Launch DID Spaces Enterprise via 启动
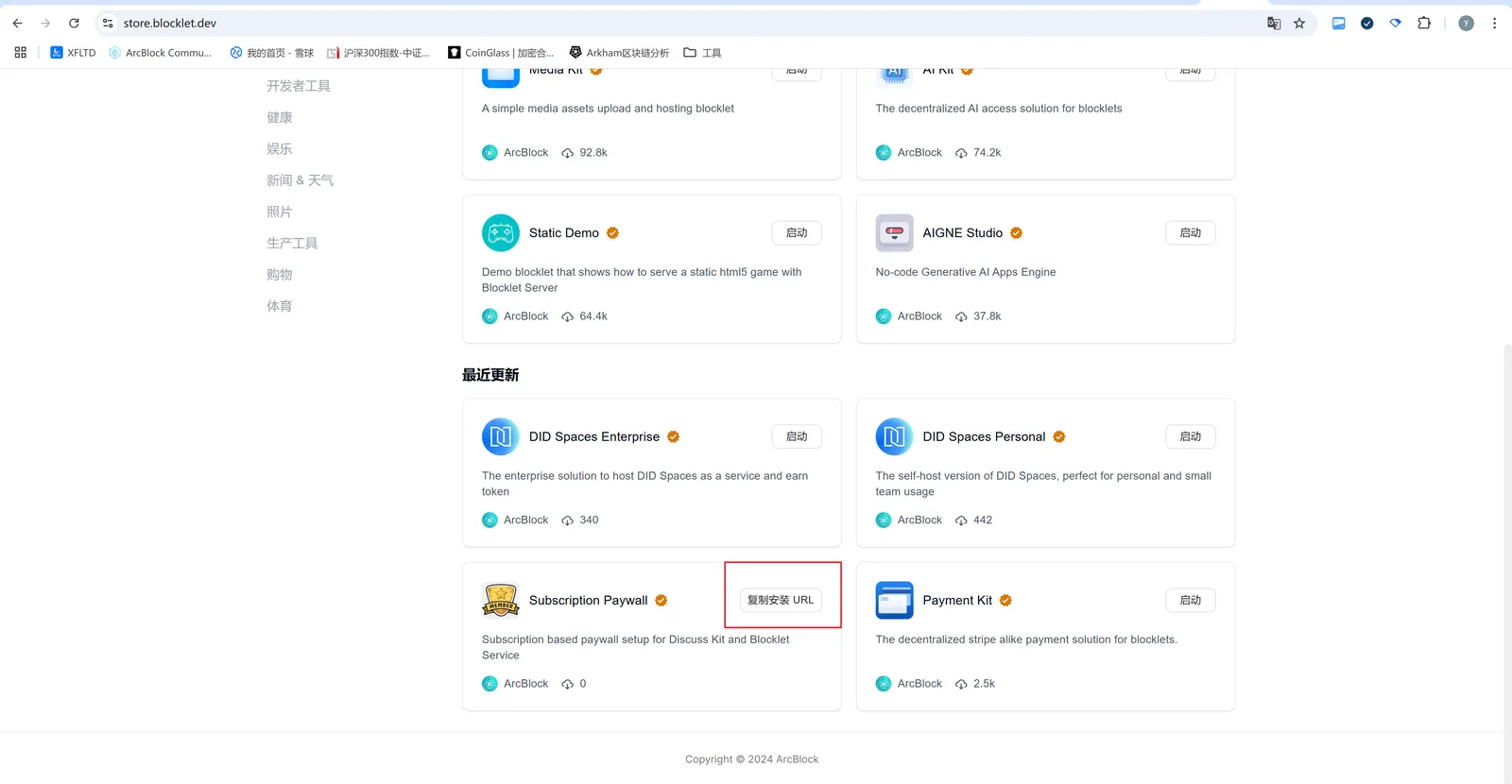Screen dimensions: 1512x784 (797, 436)
